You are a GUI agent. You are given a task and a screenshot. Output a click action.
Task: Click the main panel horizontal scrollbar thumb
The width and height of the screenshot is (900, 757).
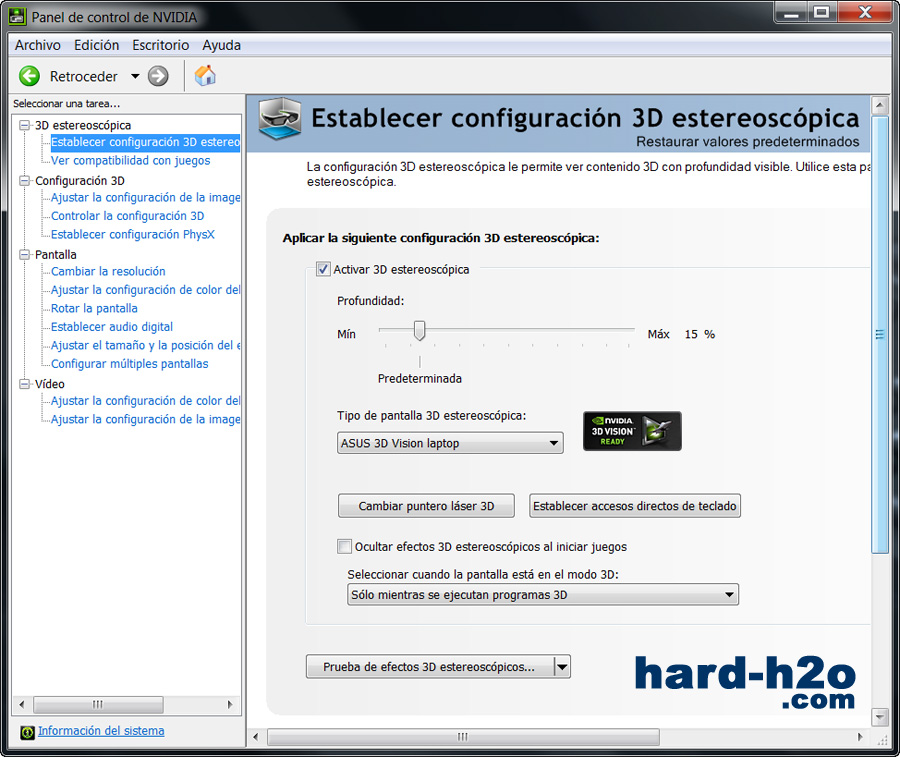[463, 737]
